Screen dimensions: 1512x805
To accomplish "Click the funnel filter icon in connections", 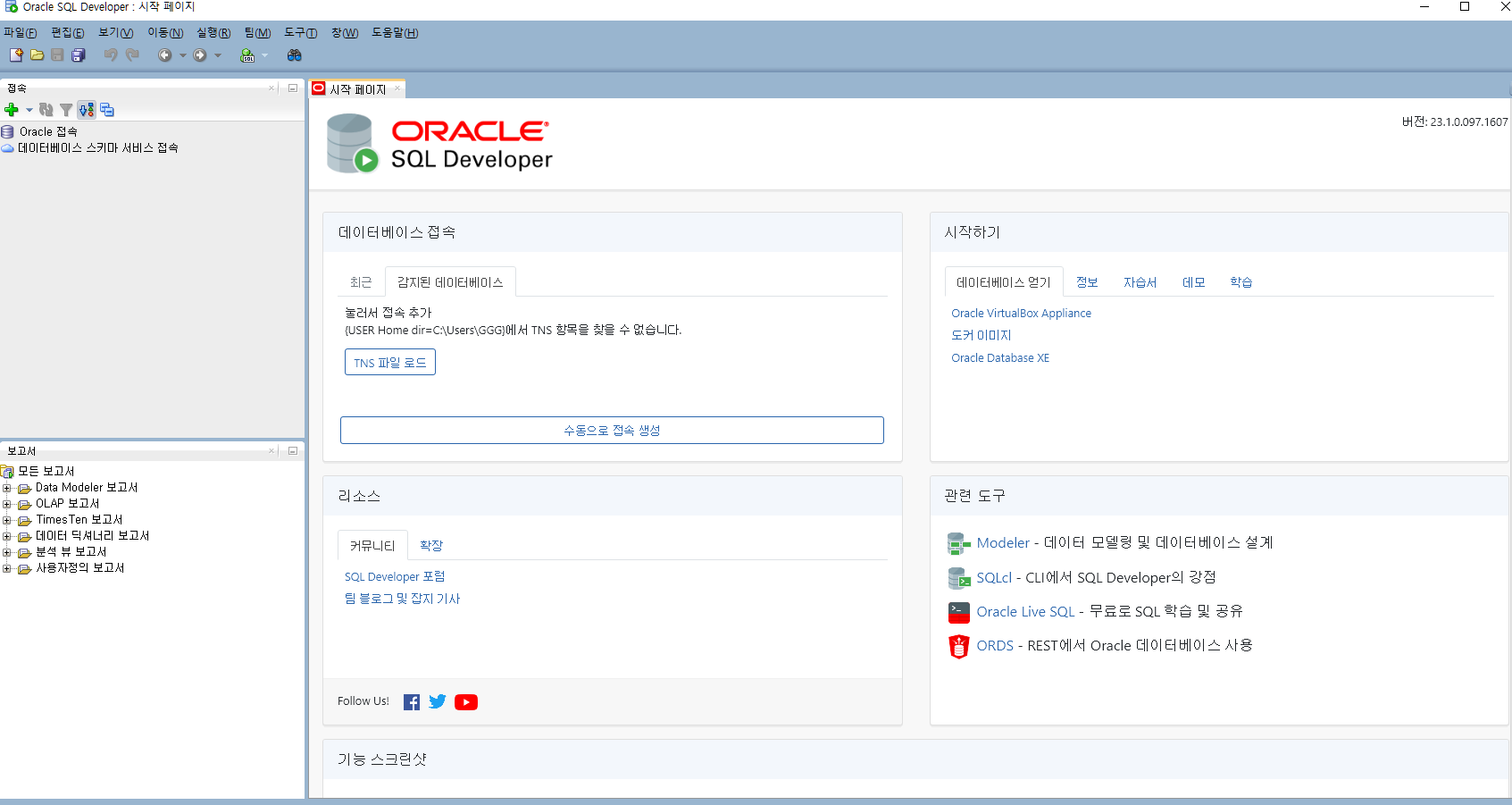I will [x=66, y=110].
